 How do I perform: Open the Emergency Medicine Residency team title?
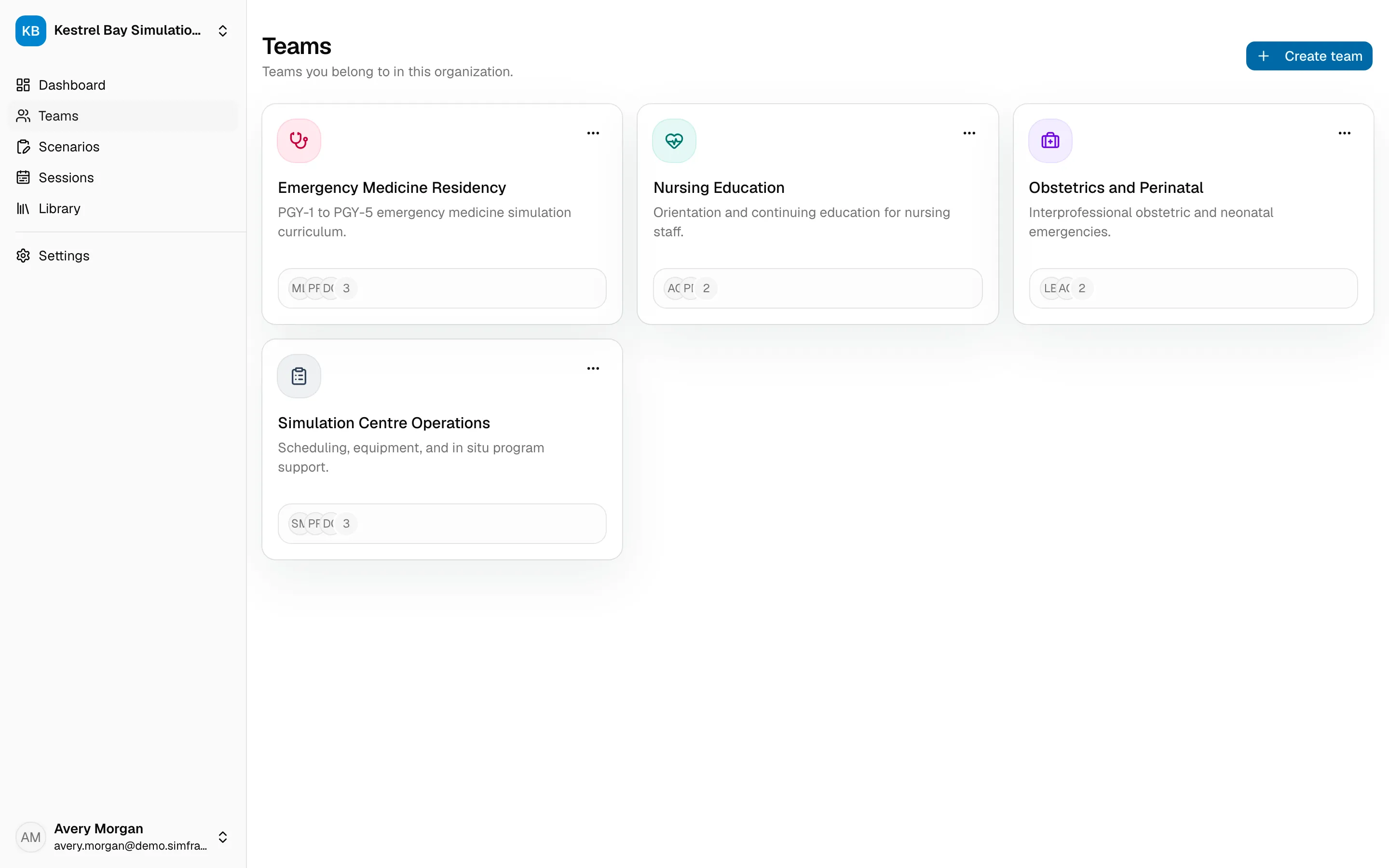click(x=392, y=188)
